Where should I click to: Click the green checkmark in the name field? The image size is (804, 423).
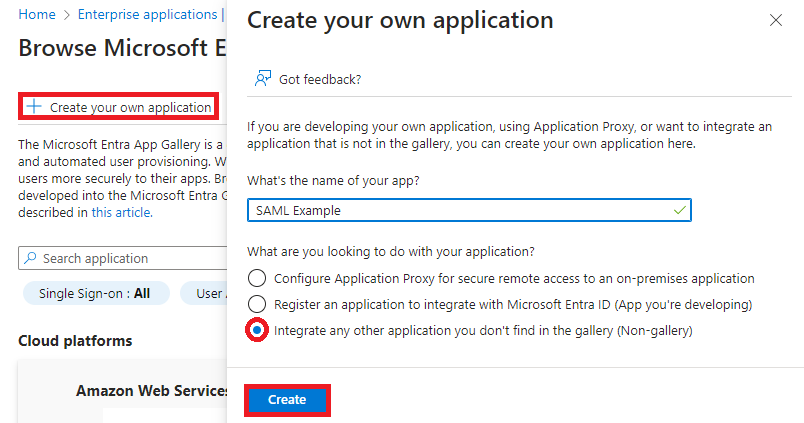679,210
